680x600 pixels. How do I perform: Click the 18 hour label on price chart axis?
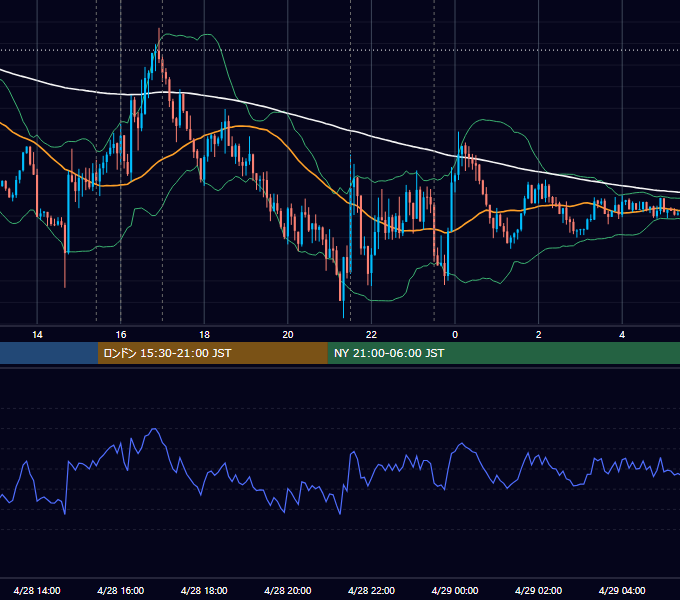click(x=204, y=335)
